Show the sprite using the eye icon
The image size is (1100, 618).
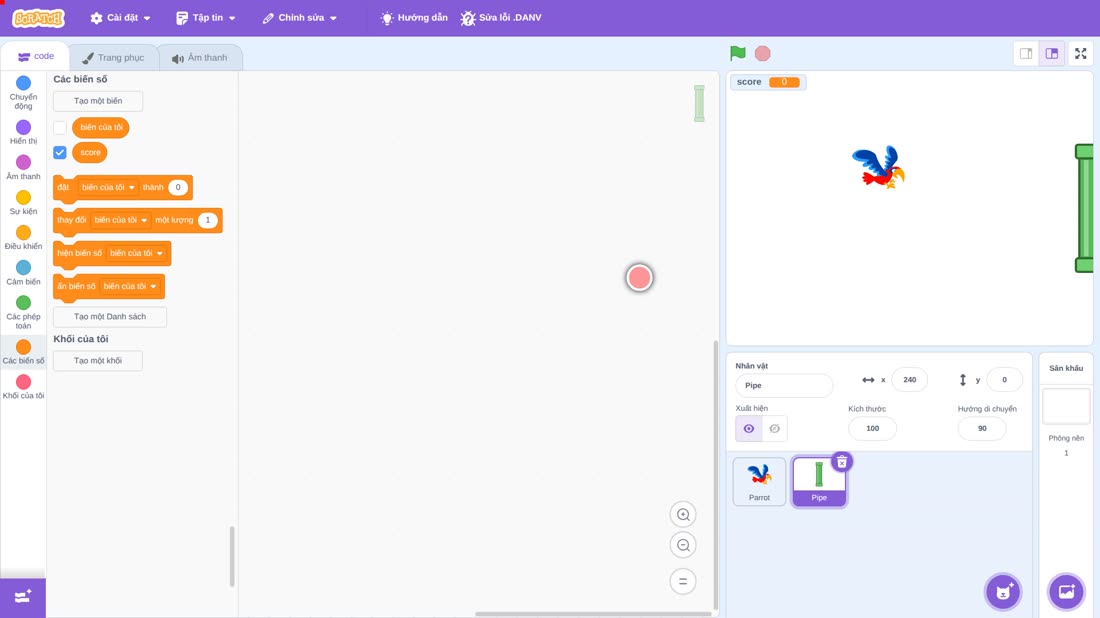coord(749,429)
